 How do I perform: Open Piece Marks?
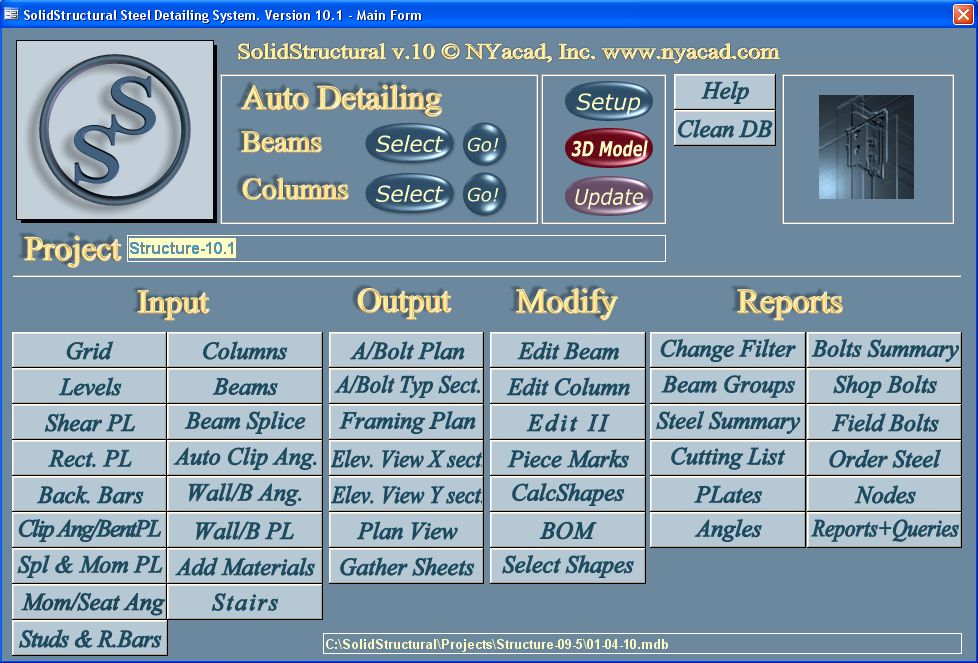[568, 458]
